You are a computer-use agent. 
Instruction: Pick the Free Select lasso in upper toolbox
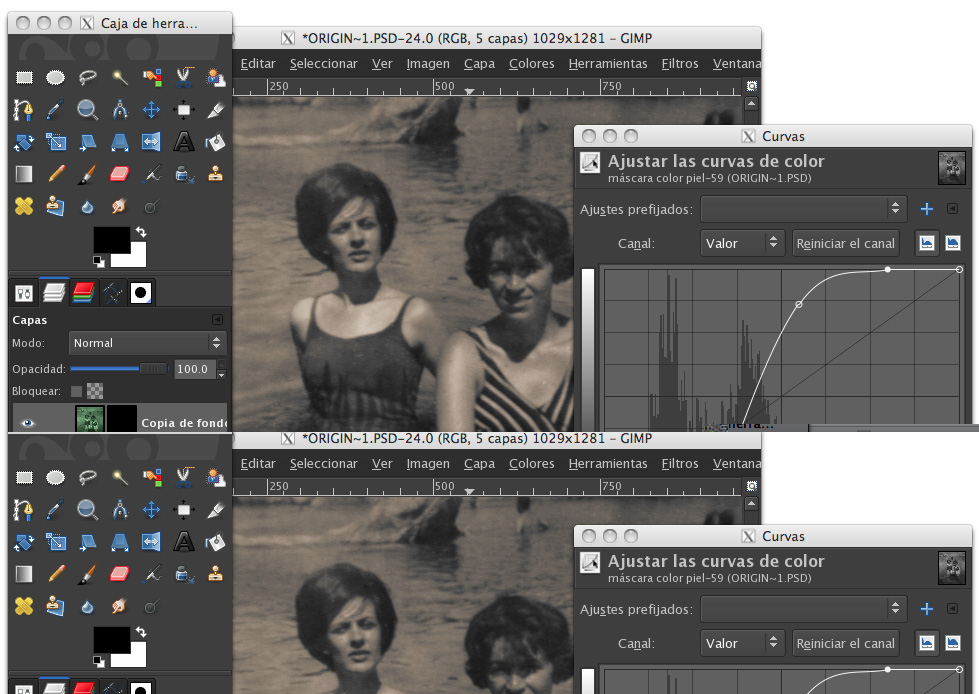pos(87,77)
